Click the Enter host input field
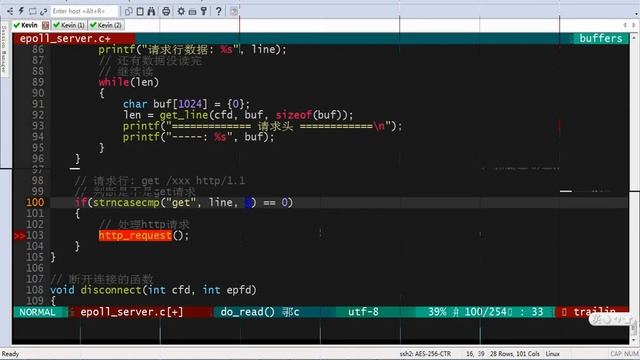This screenshot has height=360, width=640. [84, 11]
